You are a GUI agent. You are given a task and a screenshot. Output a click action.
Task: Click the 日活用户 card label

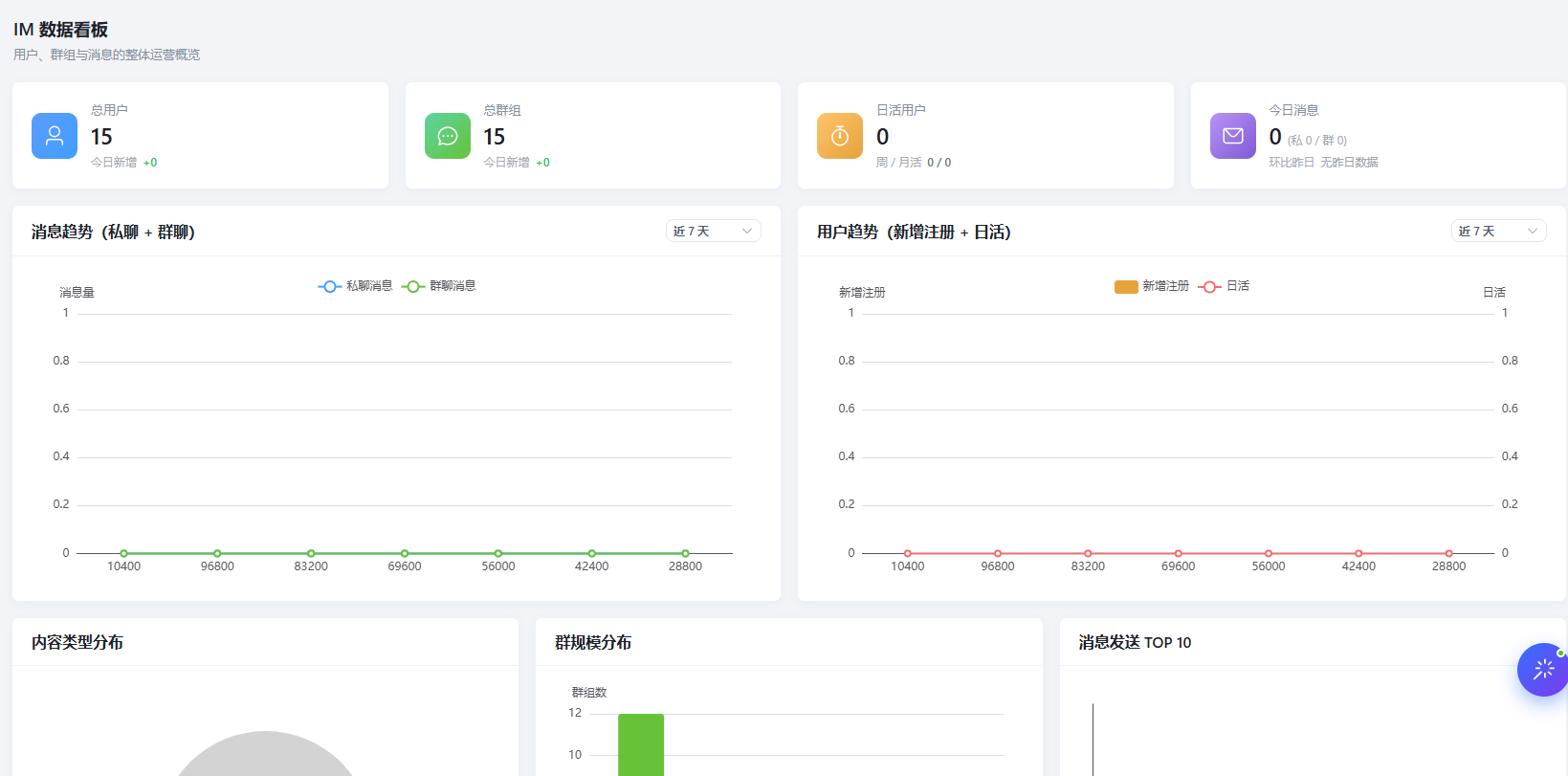click(x=901, y=110)
